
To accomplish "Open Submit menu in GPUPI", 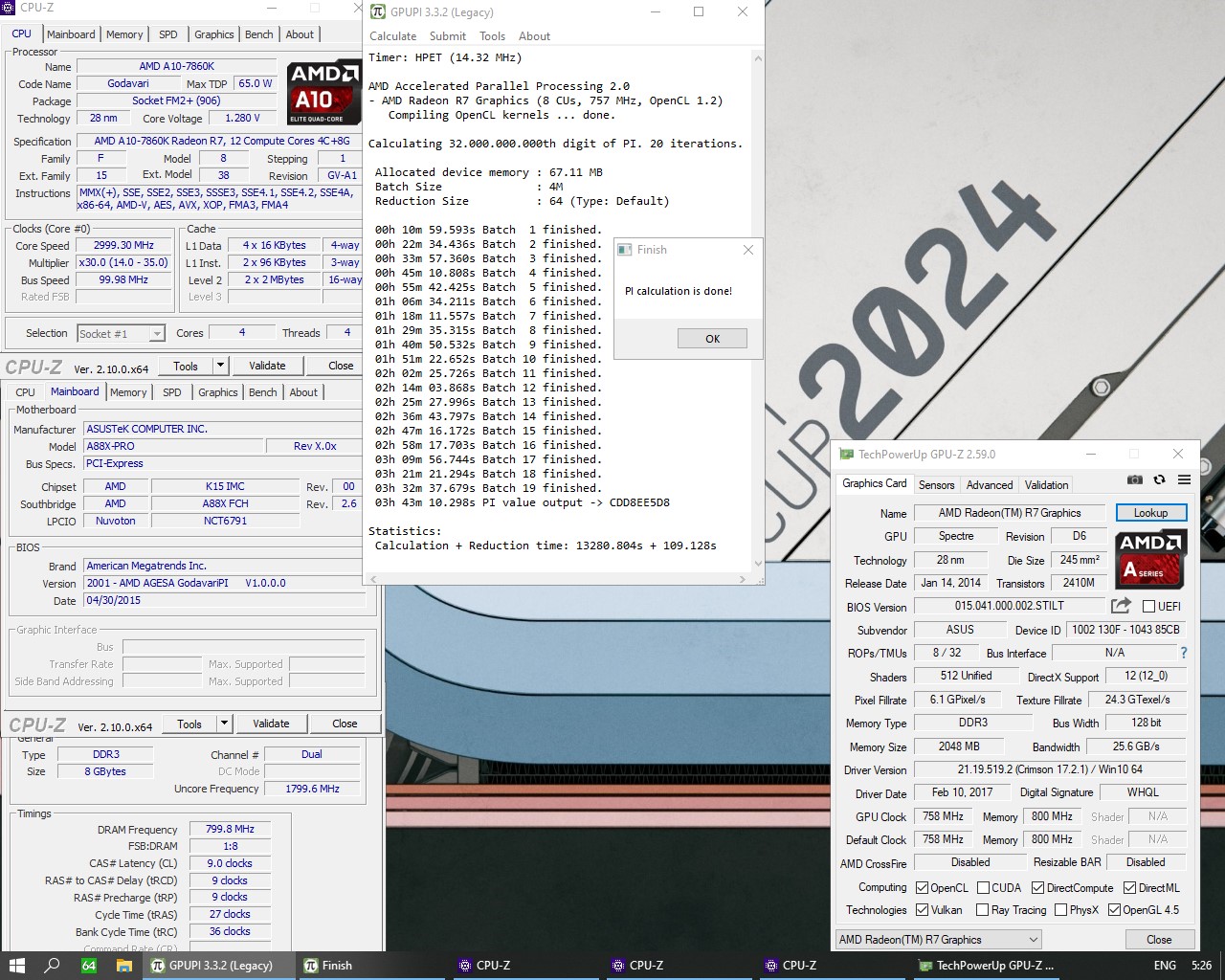I will click(448, 36).
